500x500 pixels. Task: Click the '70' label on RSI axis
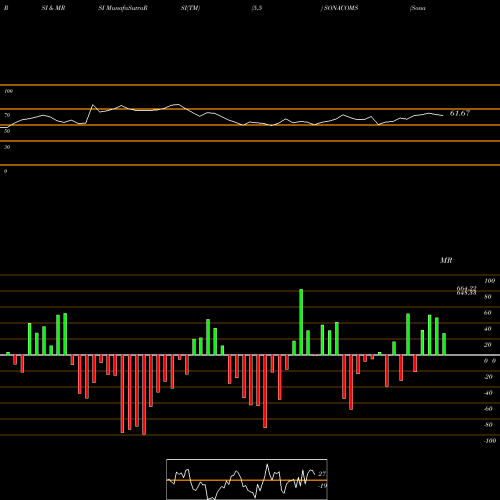click(x=7, y=115)
